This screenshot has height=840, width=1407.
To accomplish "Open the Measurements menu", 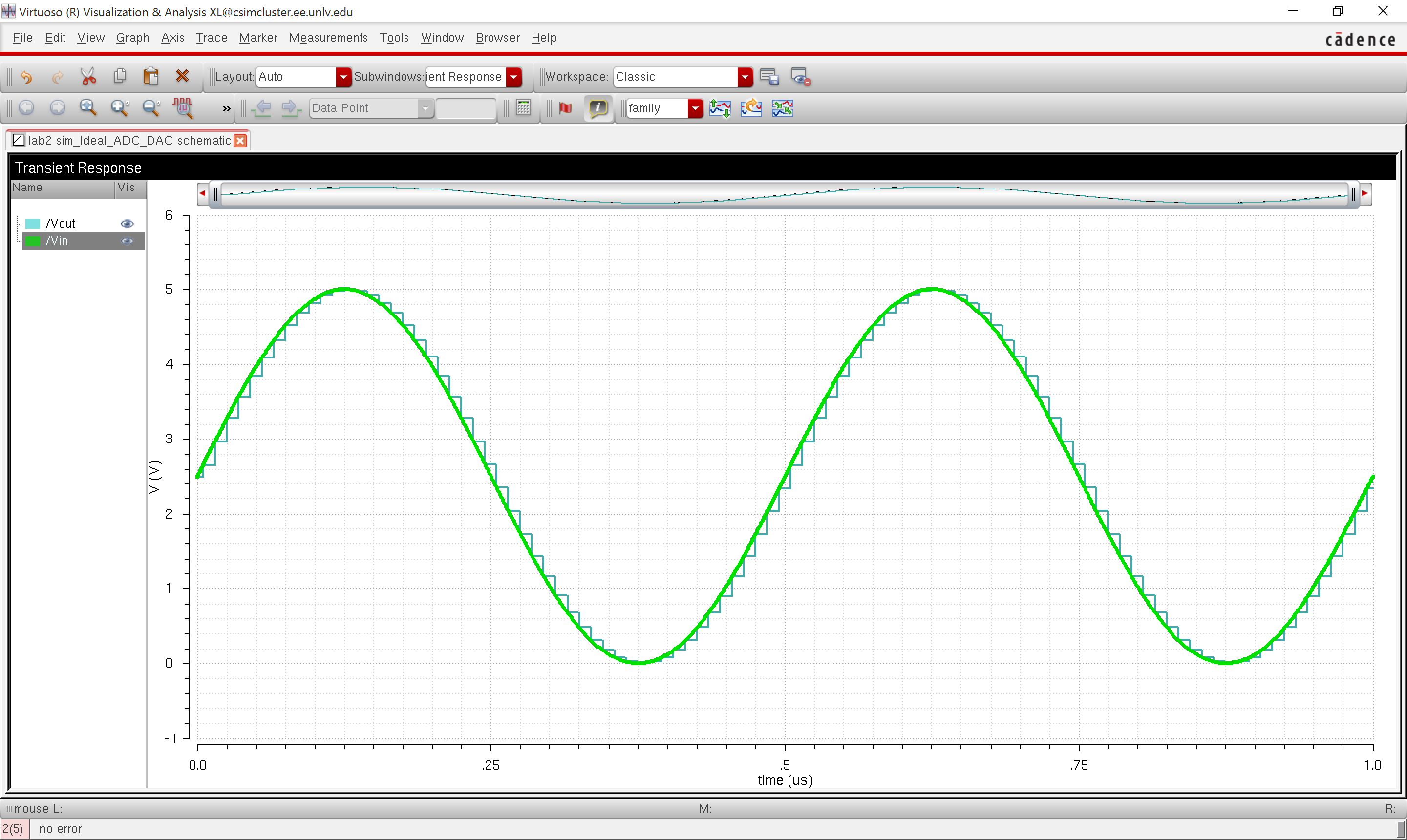I will [328, 37].
